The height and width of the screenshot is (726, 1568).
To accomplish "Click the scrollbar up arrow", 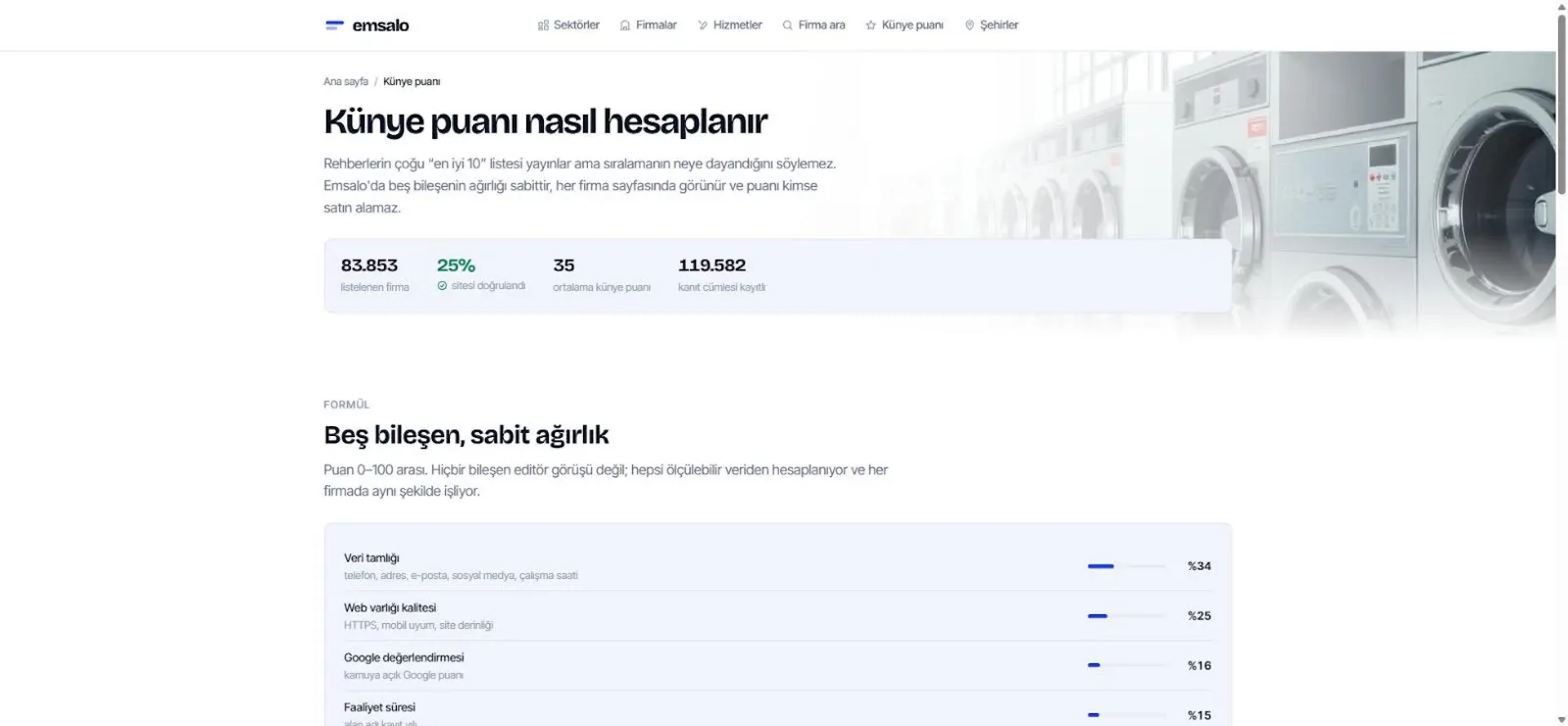I will (x=1561, y=7).
